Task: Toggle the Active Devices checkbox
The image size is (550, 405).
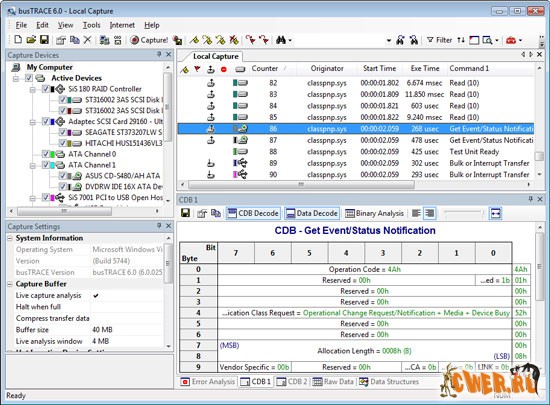Action: (x=29, y=78)
